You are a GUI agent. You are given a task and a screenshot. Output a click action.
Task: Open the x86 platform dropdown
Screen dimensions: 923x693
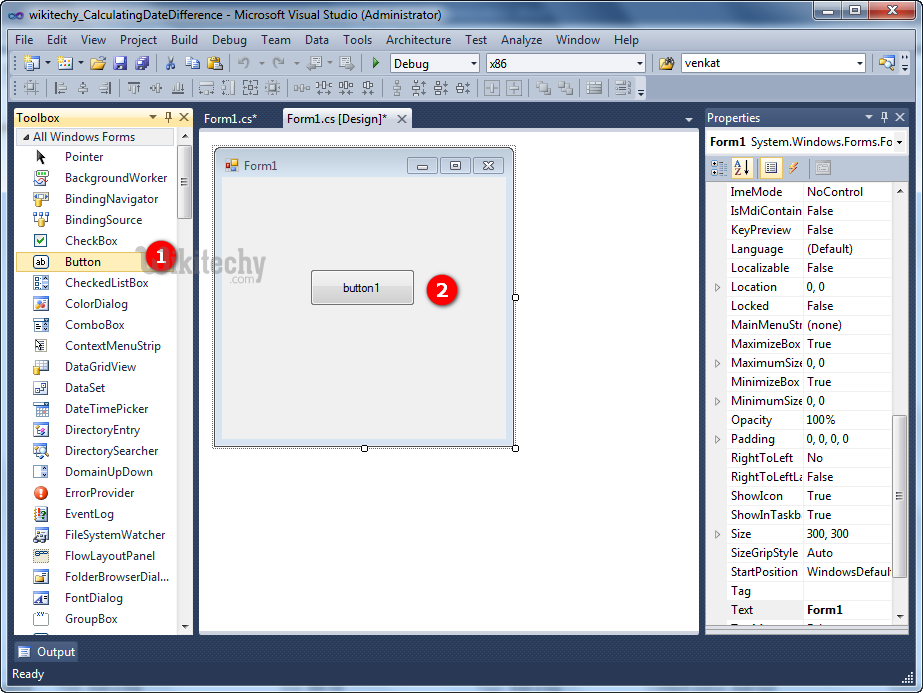pyautogui.click(x=639, y=63)
